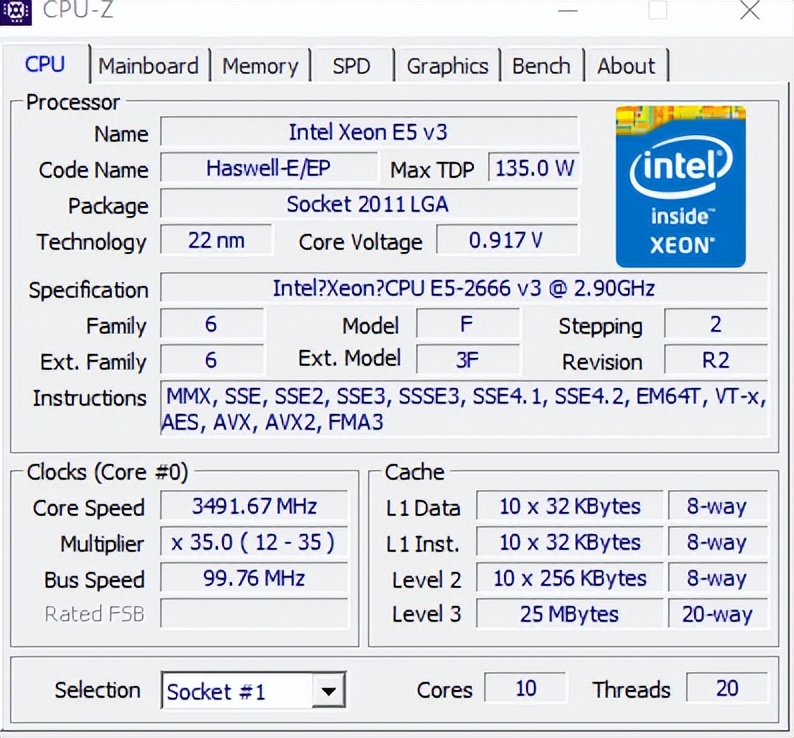Click the Ext. Model value 3F

pyautogui.click(x=467, y=360)
